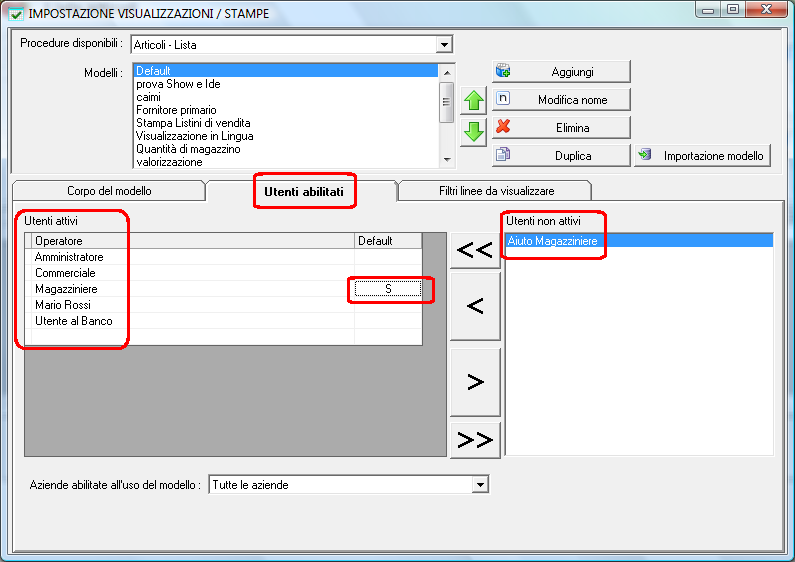The width and height of the screenshot is (795, 562).
Task: Minimize the Impostazione Visualizzazioni window
Action: 708,10
